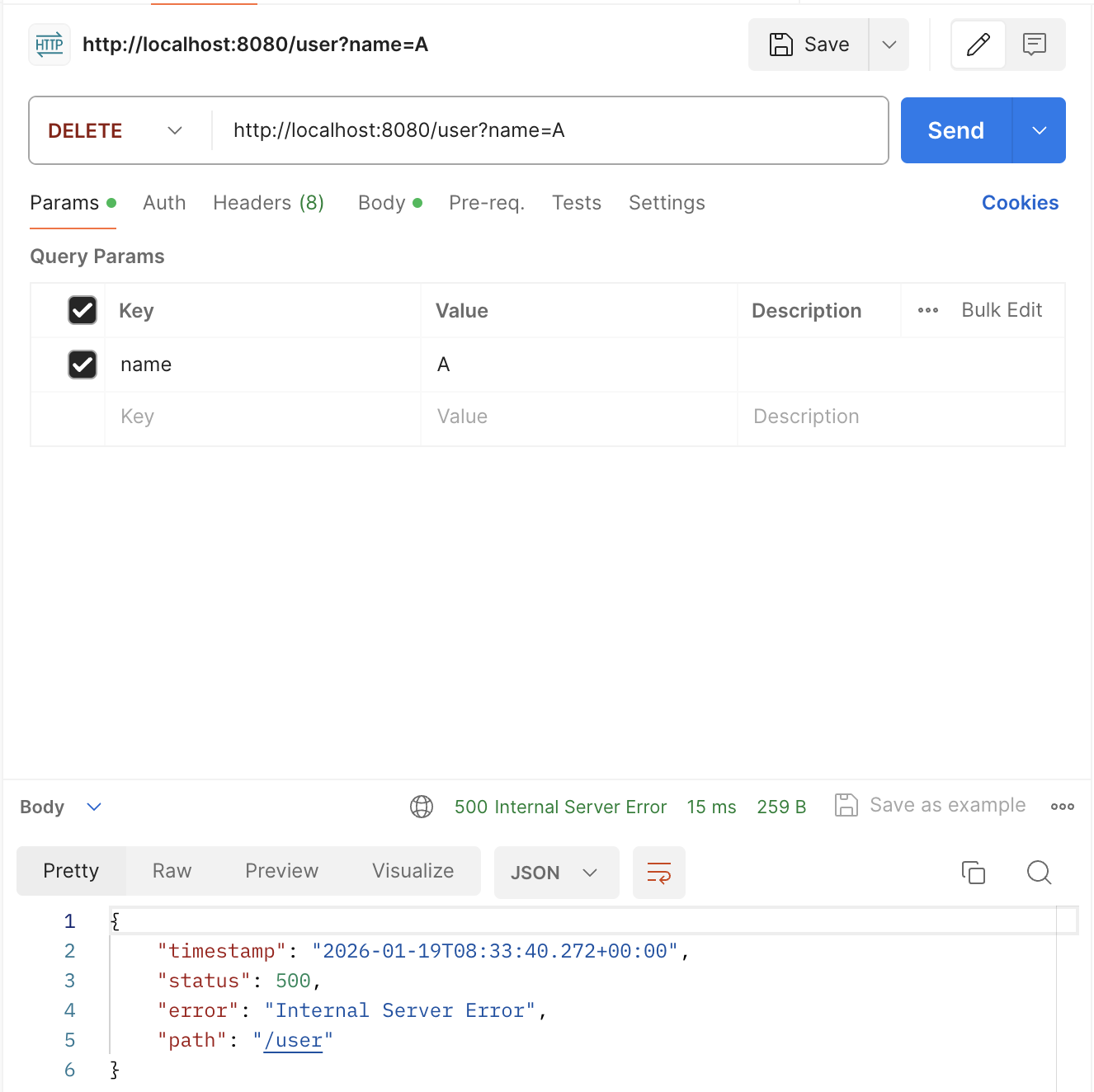Viewport: 1094px width, 1092px height.
Task: Open the comments icon
Action: 1035,45
